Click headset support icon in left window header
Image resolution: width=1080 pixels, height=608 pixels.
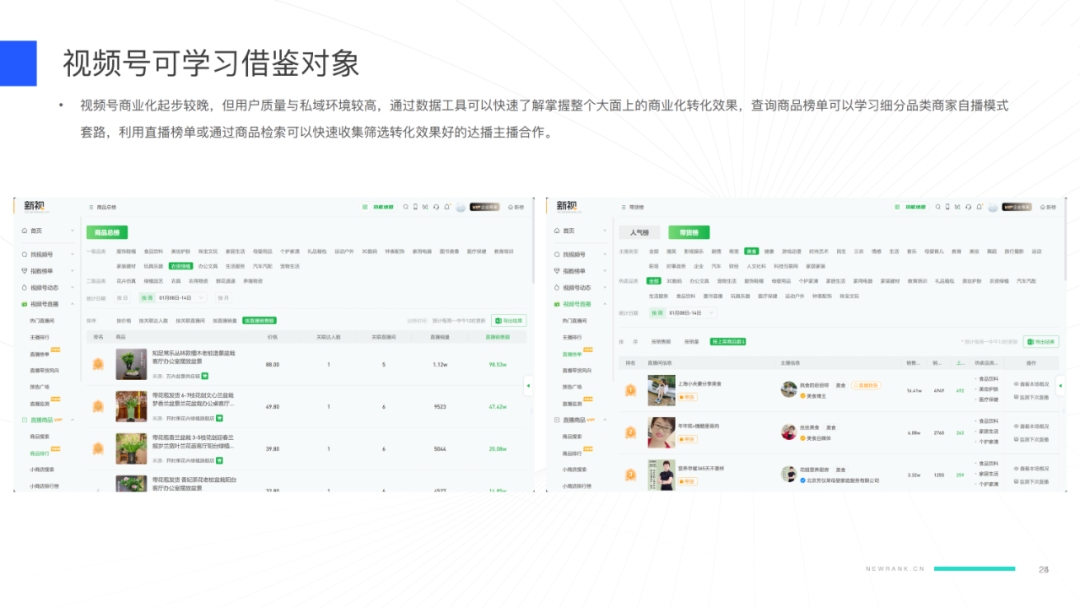pos(436,207)
